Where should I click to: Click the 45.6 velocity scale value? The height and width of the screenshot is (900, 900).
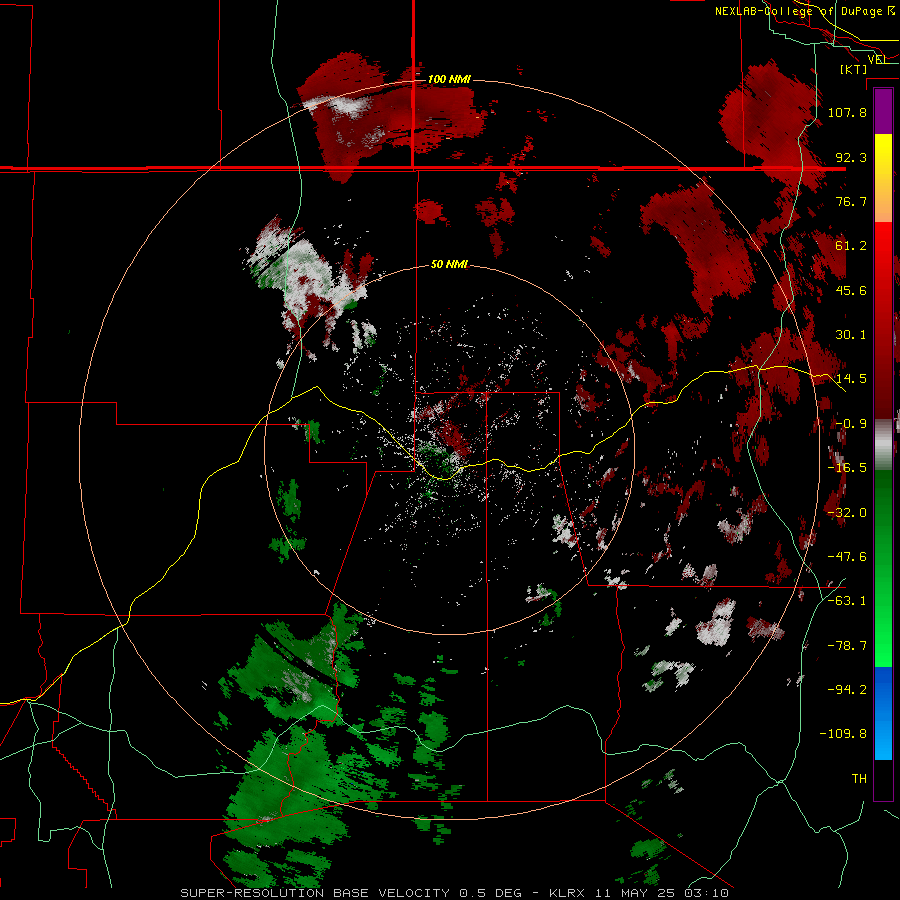pos(851,290)
